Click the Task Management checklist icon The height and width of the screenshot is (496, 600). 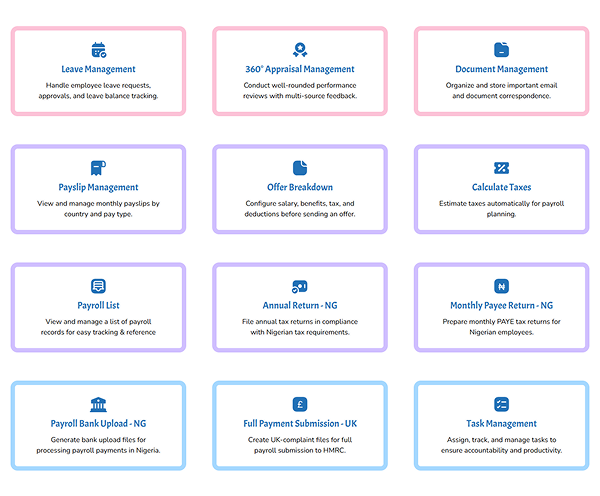pyautogui.click(x=501, y=404)
